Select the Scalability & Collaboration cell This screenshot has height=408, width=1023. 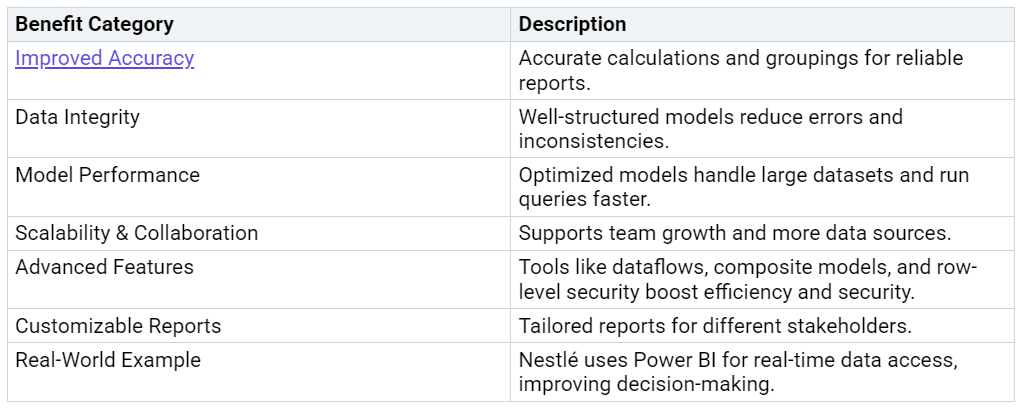(259, 234)
